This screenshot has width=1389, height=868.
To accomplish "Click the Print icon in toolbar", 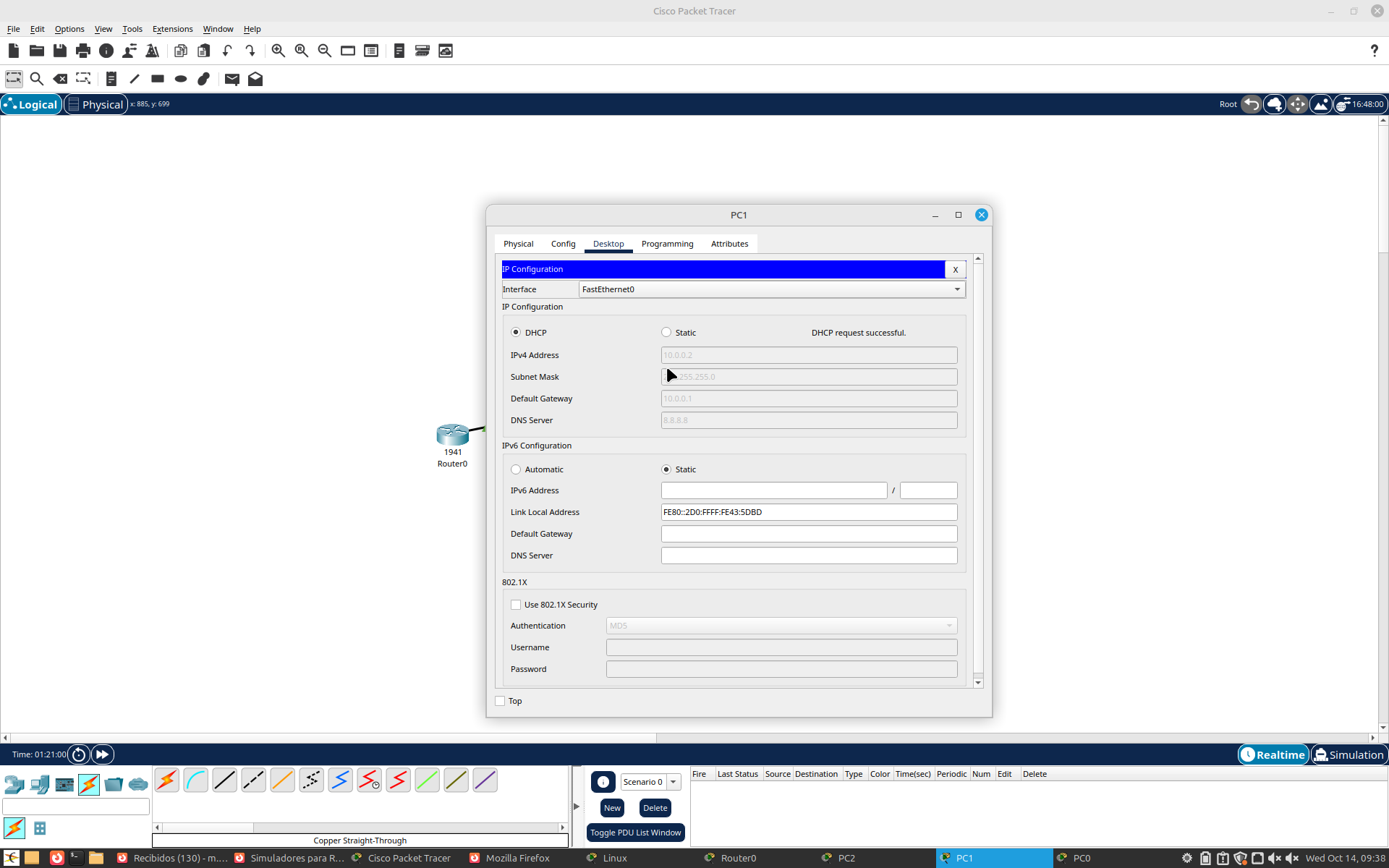I will pyautogui.click(x=83, y=51).
